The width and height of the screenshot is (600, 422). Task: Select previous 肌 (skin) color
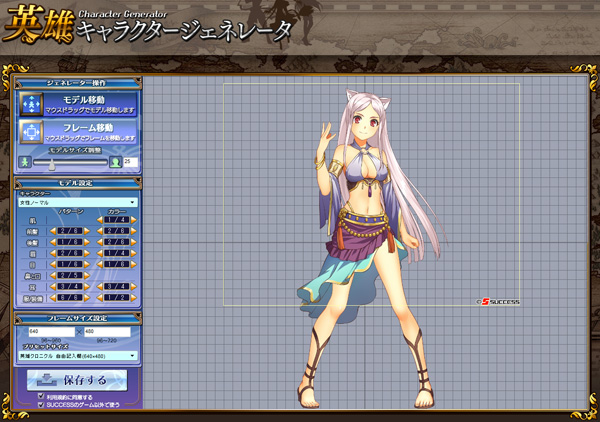[x=99, y=220]
